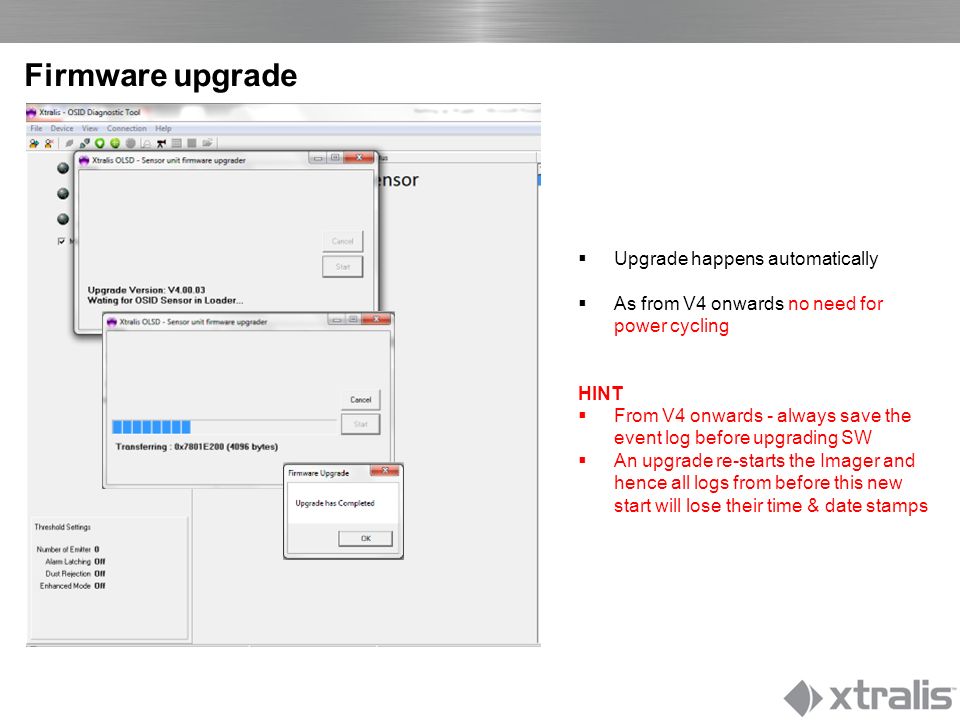Click the 'Dust Rejection' Off row

click(x=75, y=574)
